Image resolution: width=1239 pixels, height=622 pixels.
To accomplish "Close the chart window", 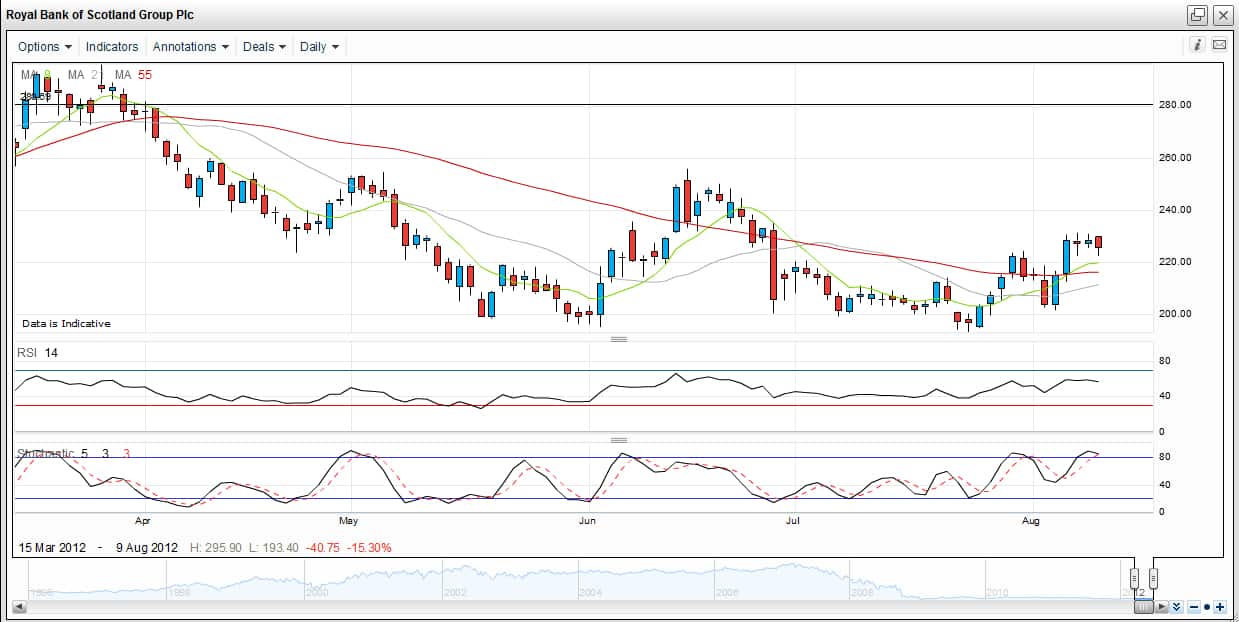I will click(x=1223, y=15).
